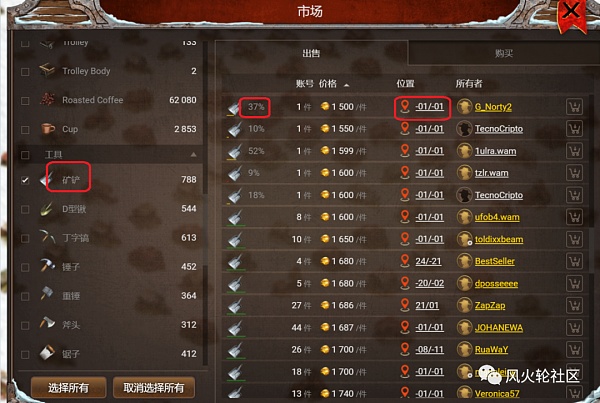Click location pin for ZapZap's listing

404,305
